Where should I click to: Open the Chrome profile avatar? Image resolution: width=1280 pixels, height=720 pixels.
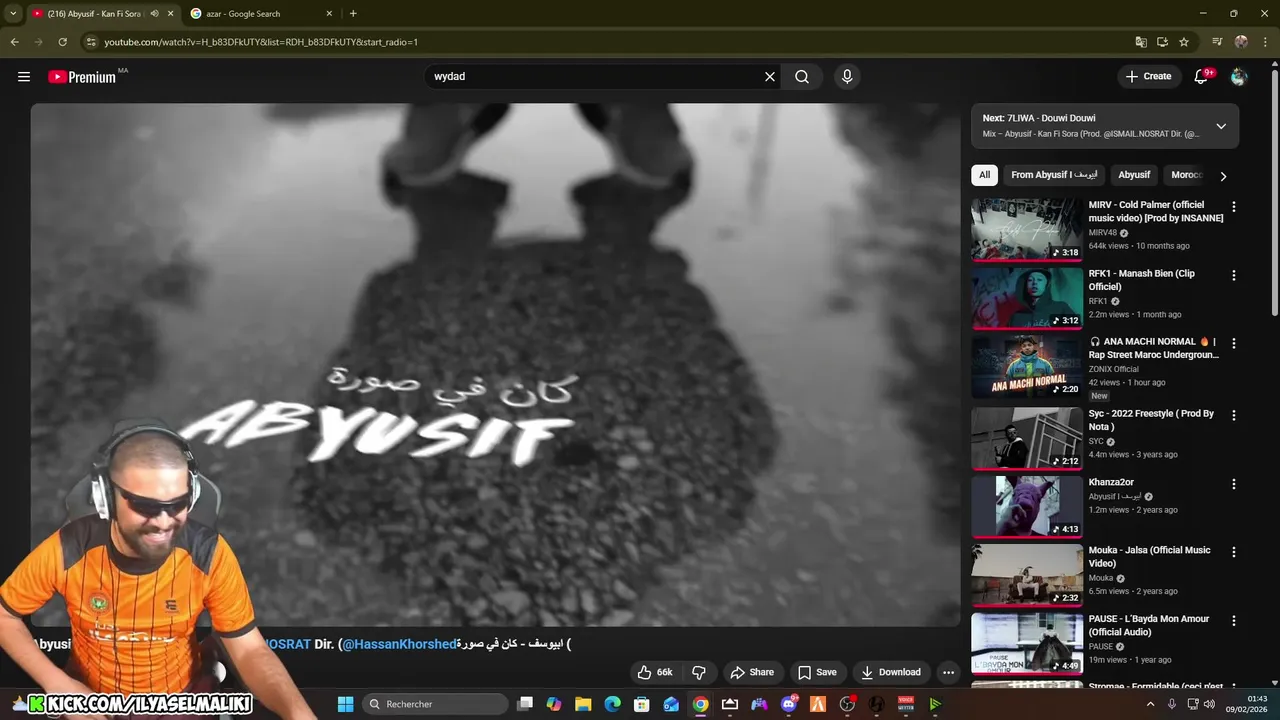[x=1241, y=42]
